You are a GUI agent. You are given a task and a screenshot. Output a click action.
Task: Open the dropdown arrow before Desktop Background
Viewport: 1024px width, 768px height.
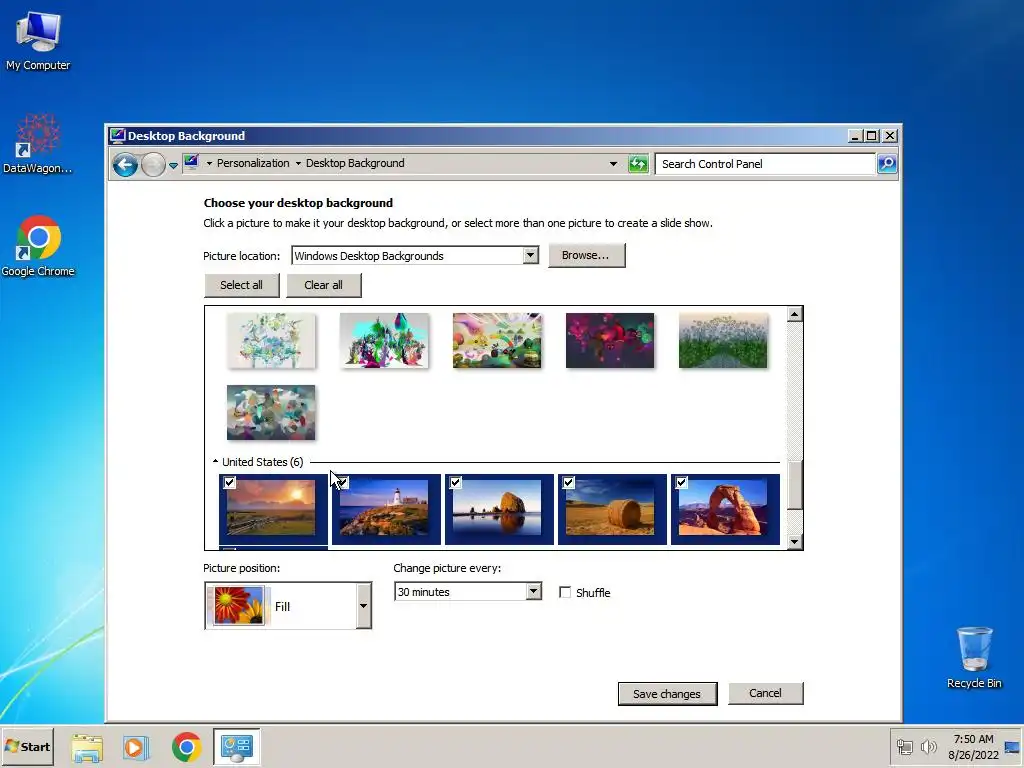[x=298, y=163]
